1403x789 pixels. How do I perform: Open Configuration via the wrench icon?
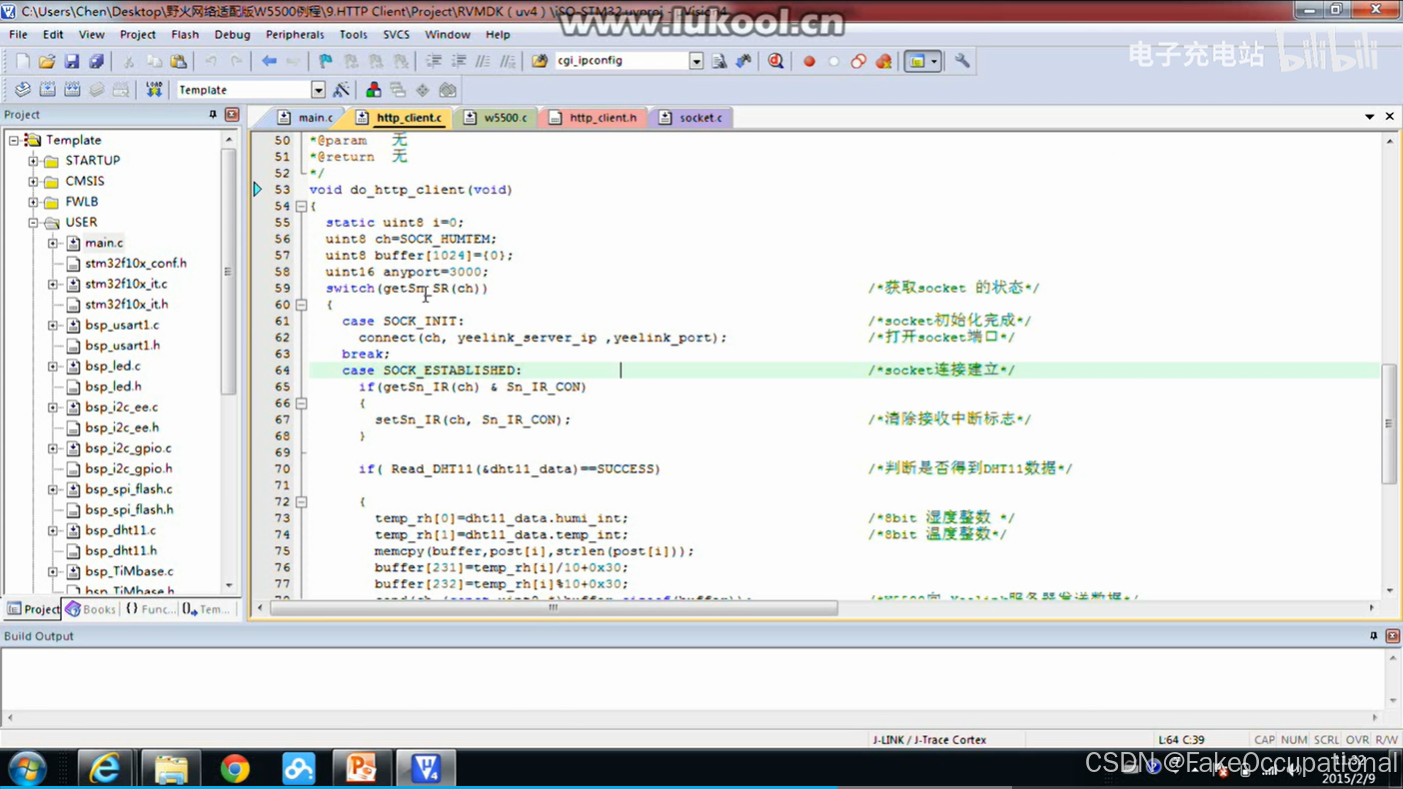962,61
